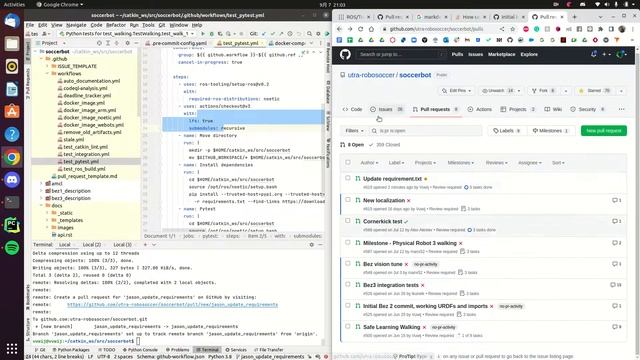
Task: Open Milestones button near search
Action: pos(550,131)
